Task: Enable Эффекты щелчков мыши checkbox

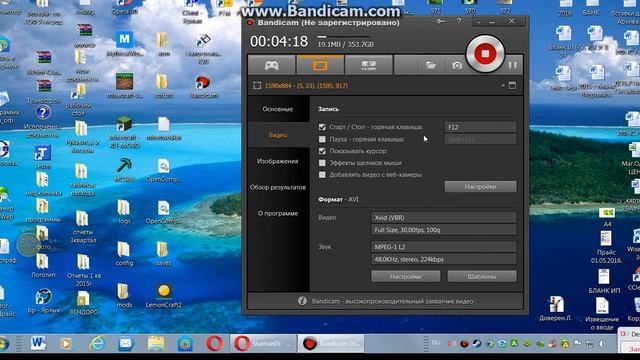Action: [x=322, y=163]
